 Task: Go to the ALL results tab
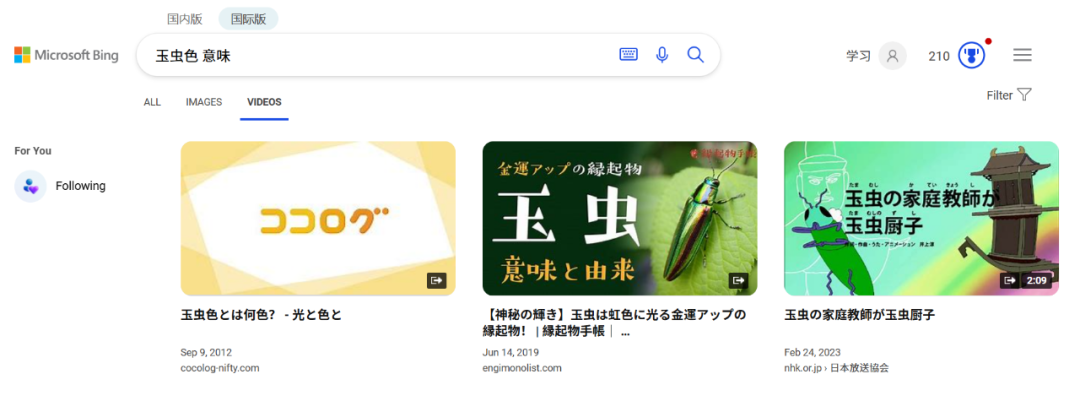pyautogui.click(x=152, y=102)
